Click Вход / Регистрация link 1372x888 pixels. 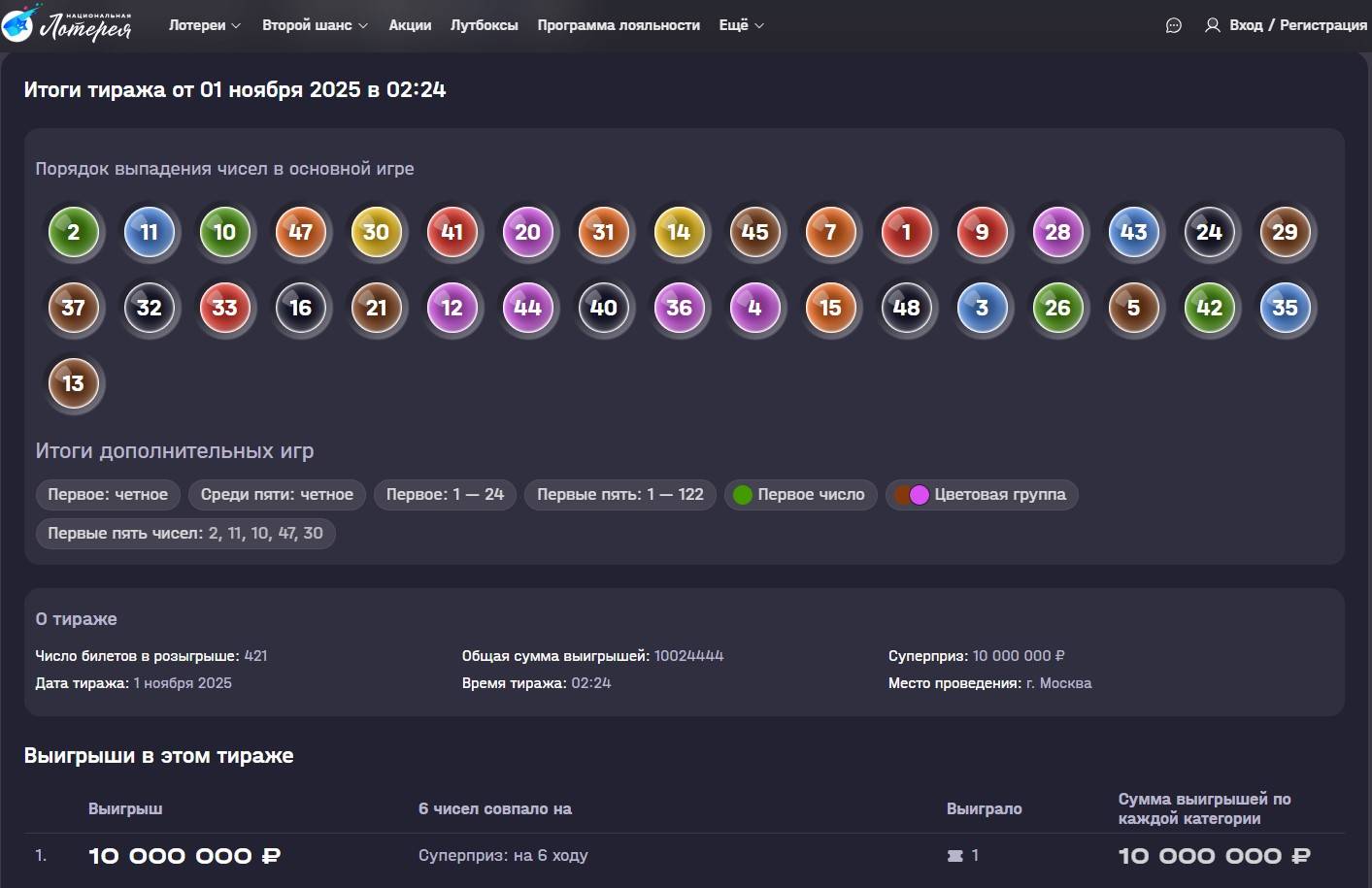pos(1297,25)
